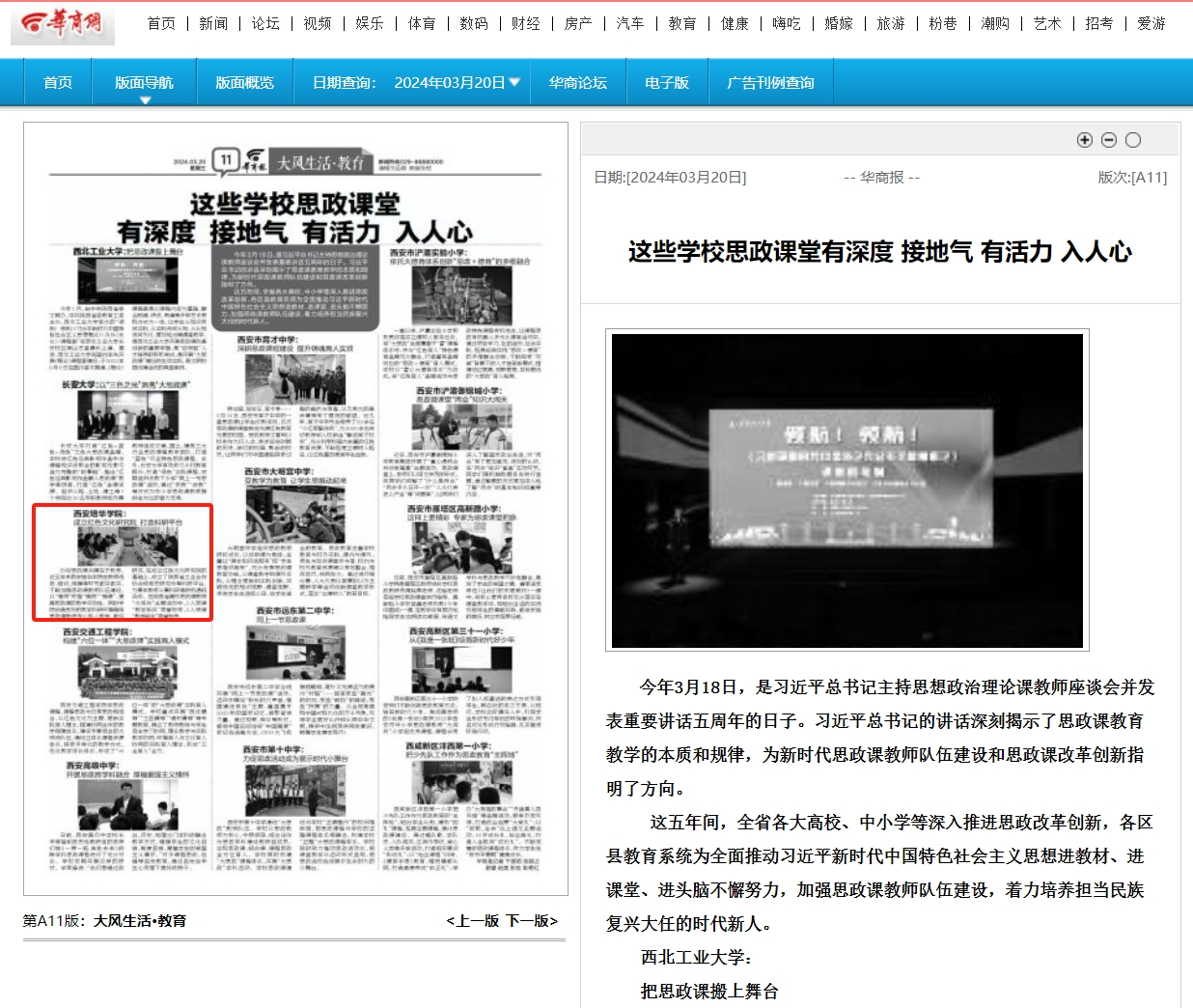Go to 华商论坛 from the blue bar

click(577, 83)
